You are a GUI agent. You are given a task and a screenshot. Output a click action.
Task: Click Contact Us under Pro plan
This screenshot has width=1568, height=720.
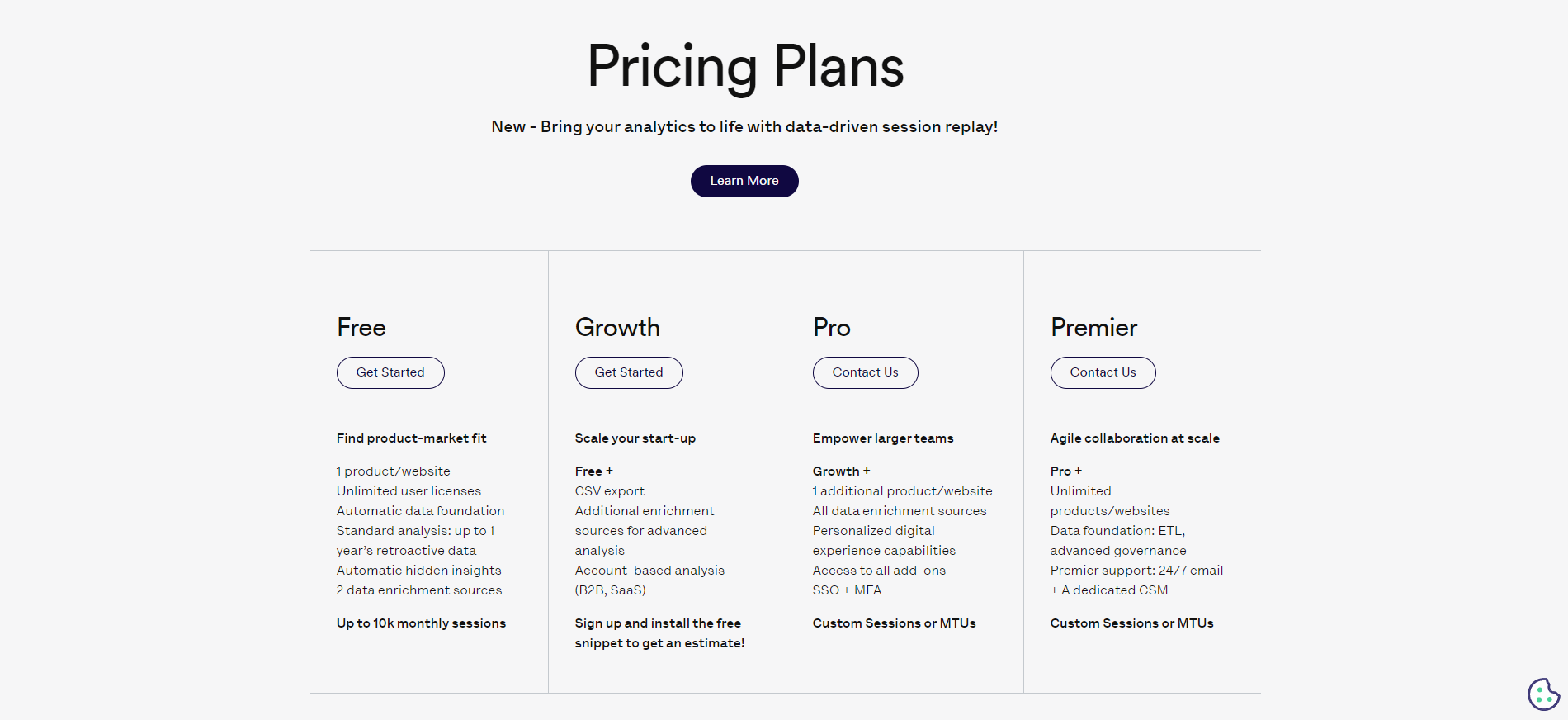coord(865,372)
